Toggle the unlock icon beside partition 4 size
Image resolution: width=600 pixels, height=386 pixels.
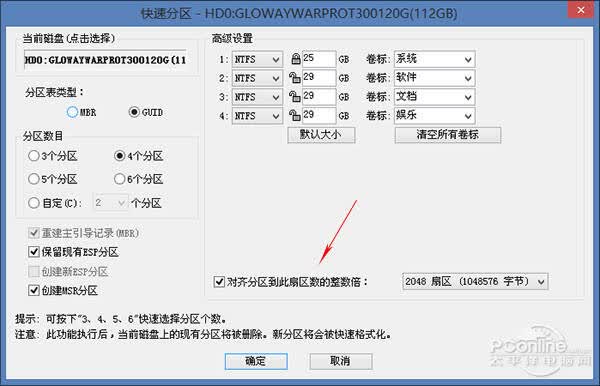point(295,115)
